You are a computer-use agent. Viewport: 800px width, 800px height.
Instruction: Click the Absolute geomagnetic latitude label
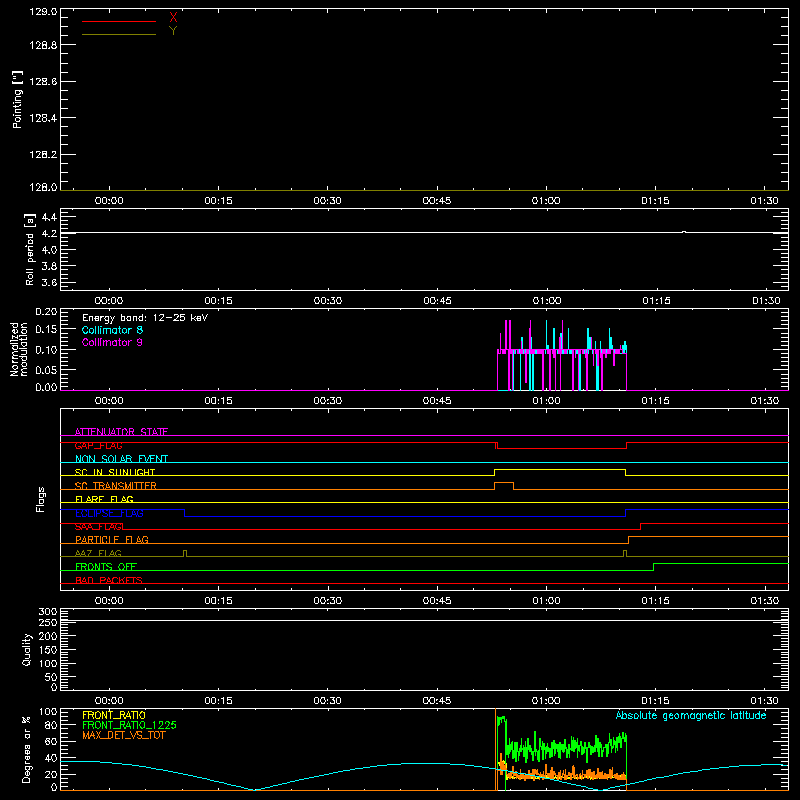[x=691, y=716]
